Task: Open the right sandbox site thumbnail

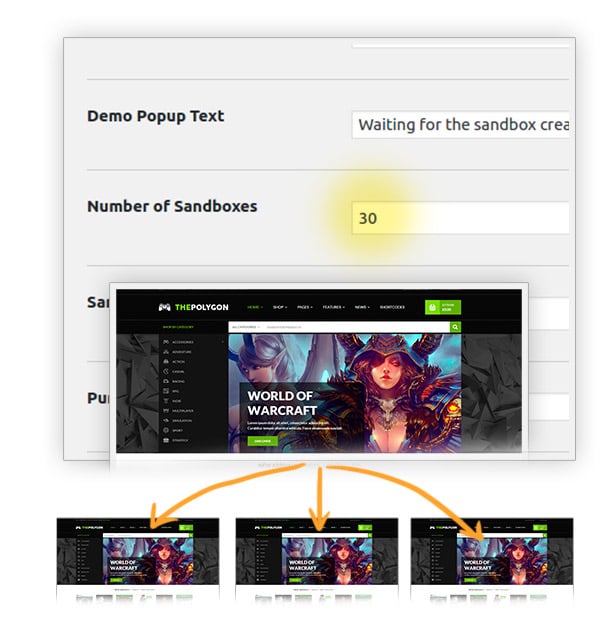Action: [492, 559]
